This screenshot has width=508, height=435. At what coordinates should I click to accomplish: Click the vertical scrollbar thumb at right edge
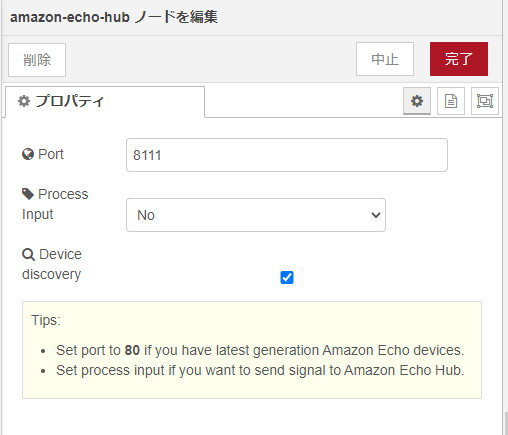point(506,423)
